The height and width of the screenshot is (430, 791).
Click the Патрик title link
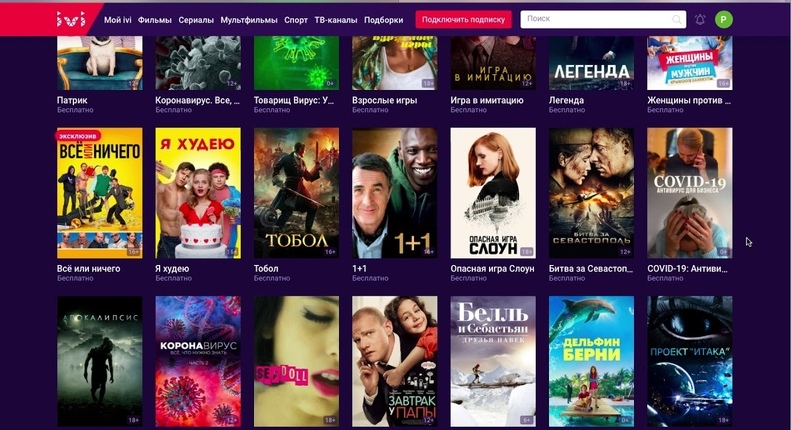coord(72,100)
